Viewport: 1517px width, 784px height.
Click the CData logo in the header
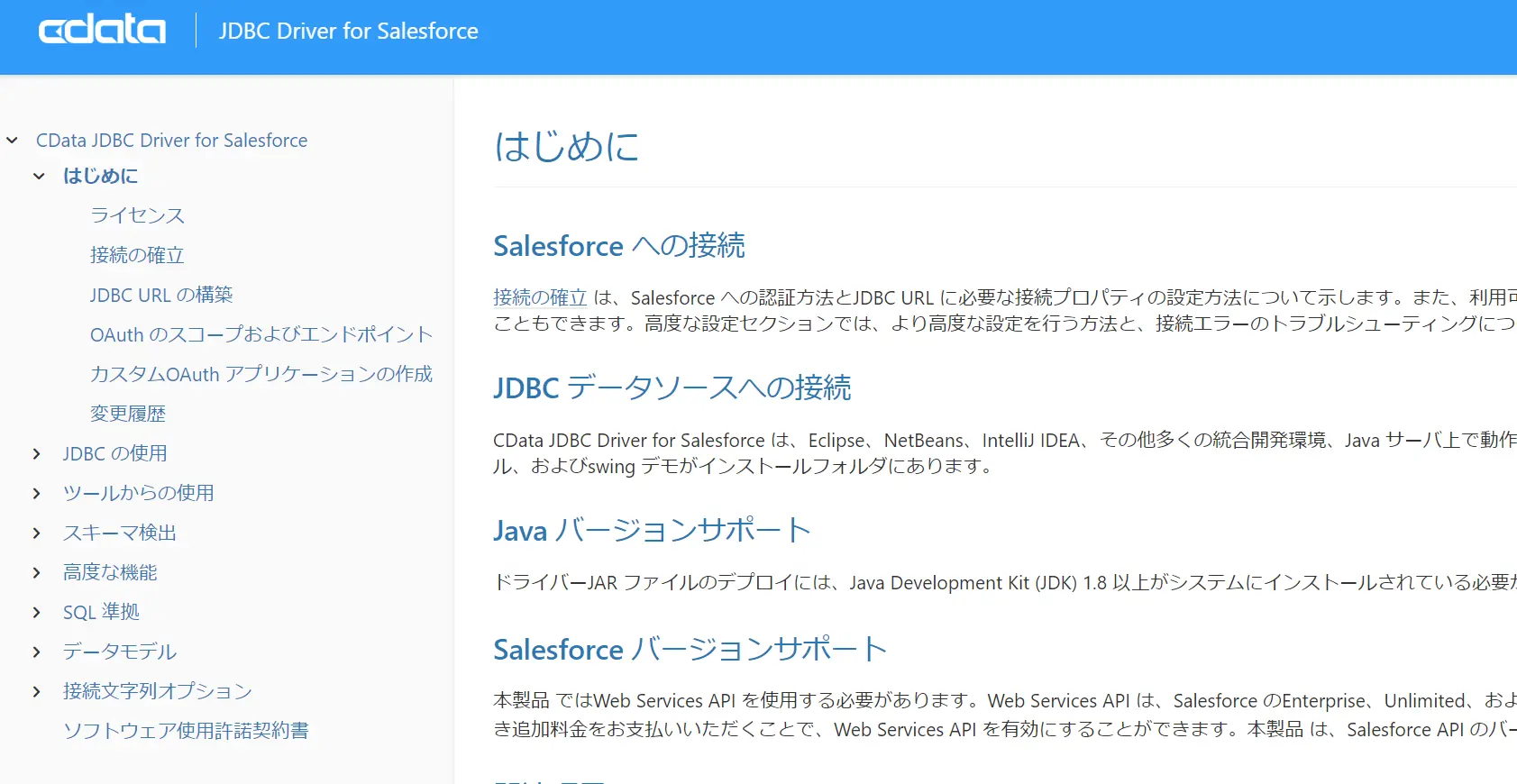tap(102, 31)
